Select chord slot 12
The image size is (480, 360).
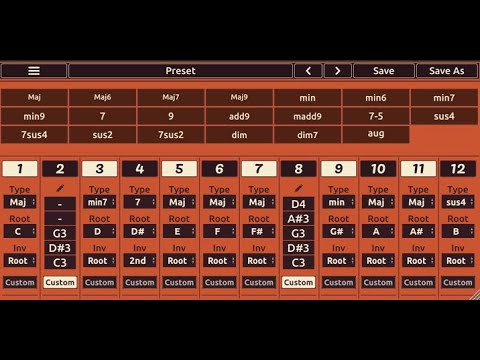(x=458, y=169)
